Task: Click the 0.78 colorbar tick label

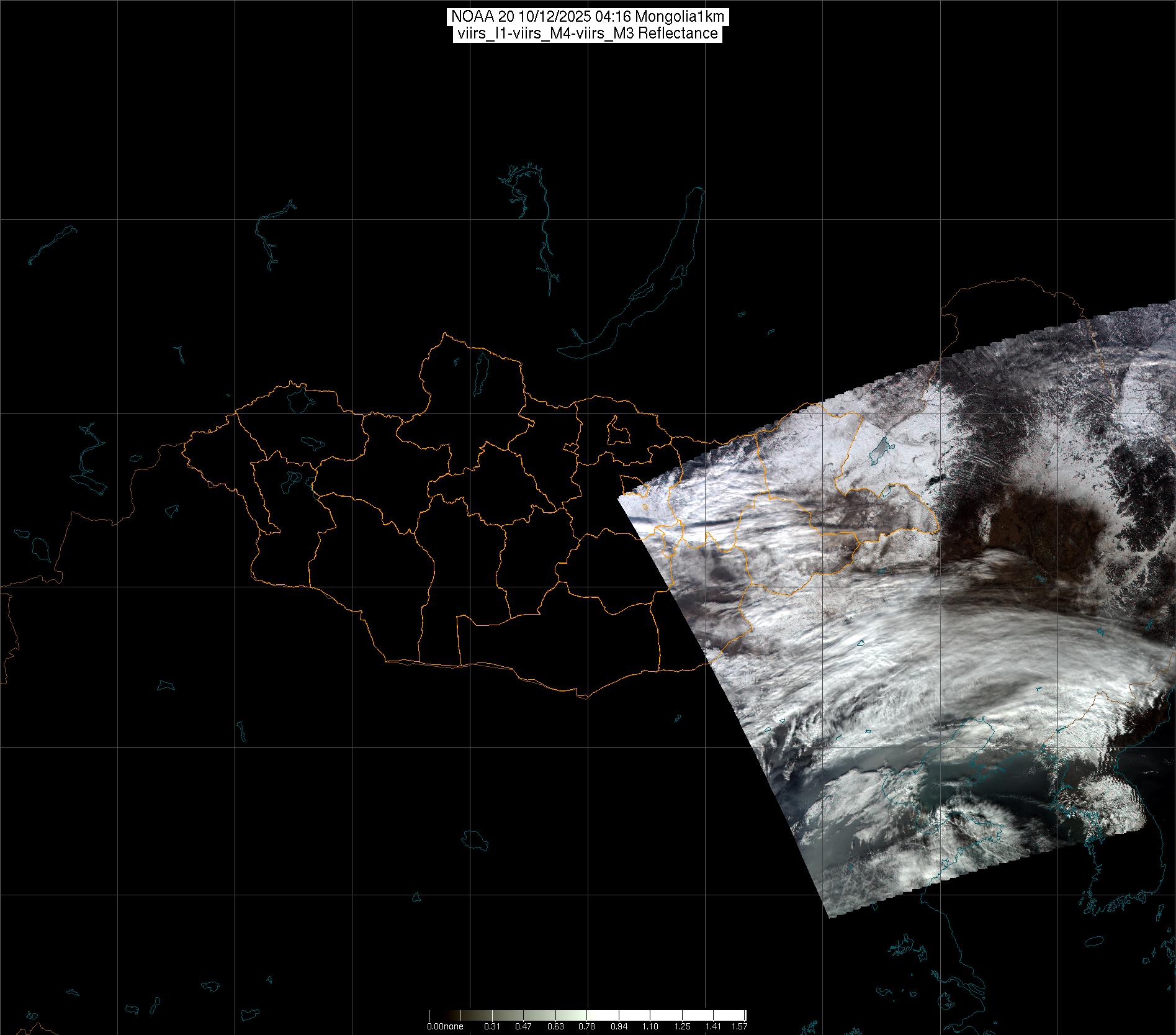Action: coord(587,1027)
